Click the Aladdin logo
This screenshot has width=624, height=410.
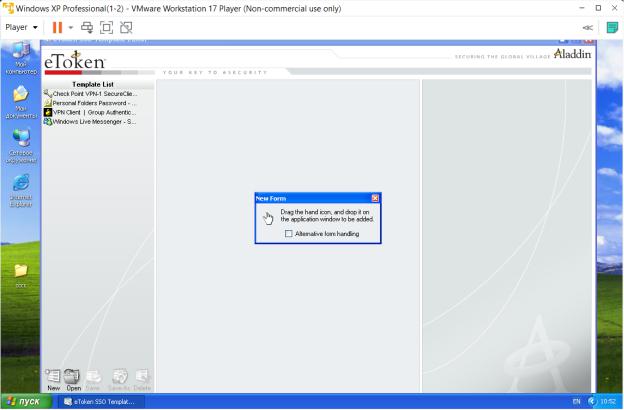tap(572, 54)
